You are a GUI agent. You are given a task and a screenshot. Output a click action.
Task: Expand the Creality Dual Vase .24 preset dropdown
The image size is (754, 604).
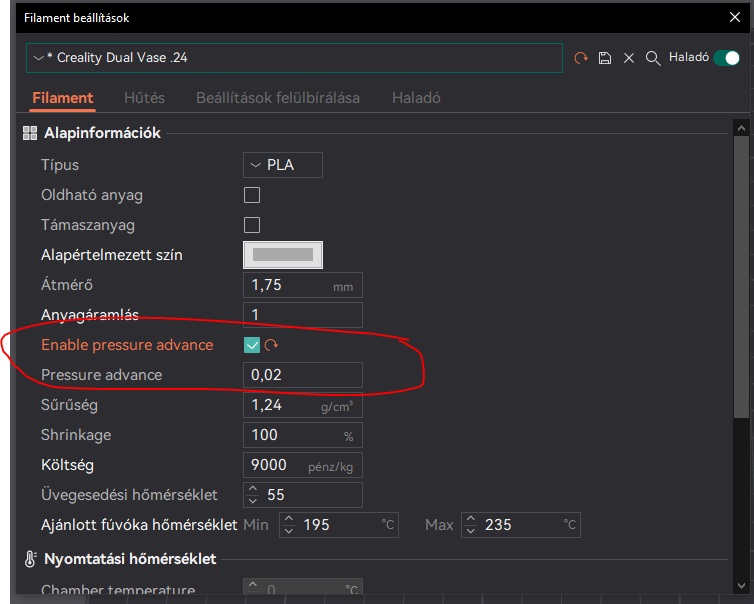(x=294, y=58)
